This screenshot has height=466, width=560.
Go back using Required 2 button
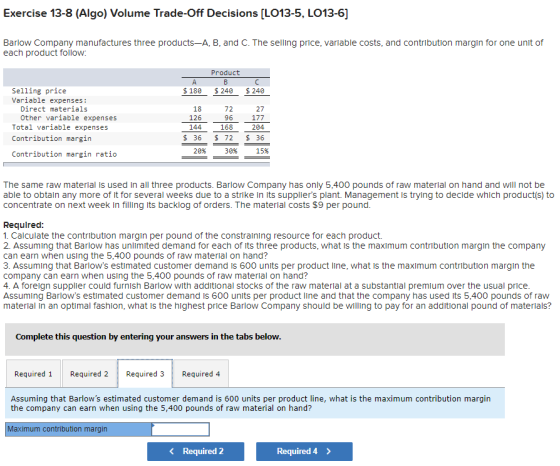click(196, 451)
